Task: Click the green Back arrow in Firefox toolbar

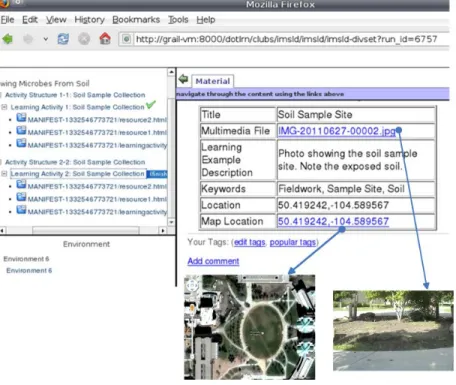Action: (7, 39)
